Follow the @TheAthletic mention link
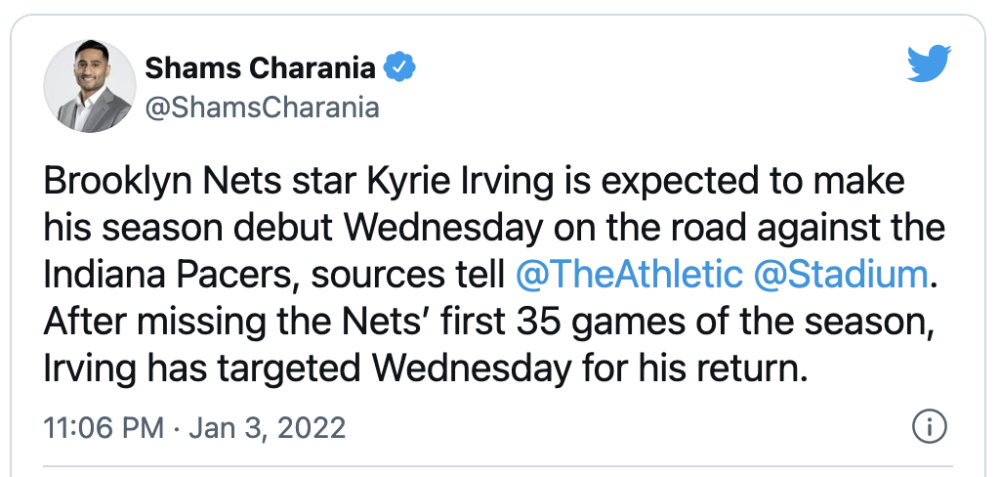This screenshot has height=477, width=1000. (x=629, y=274)
